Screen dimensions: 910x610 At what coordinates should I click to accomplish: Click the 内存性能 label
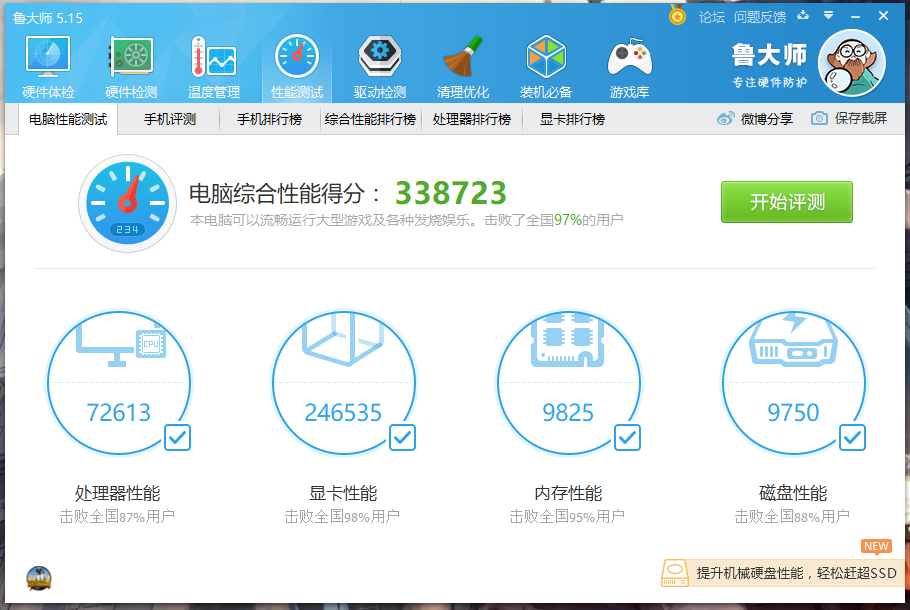pos(568,493)
